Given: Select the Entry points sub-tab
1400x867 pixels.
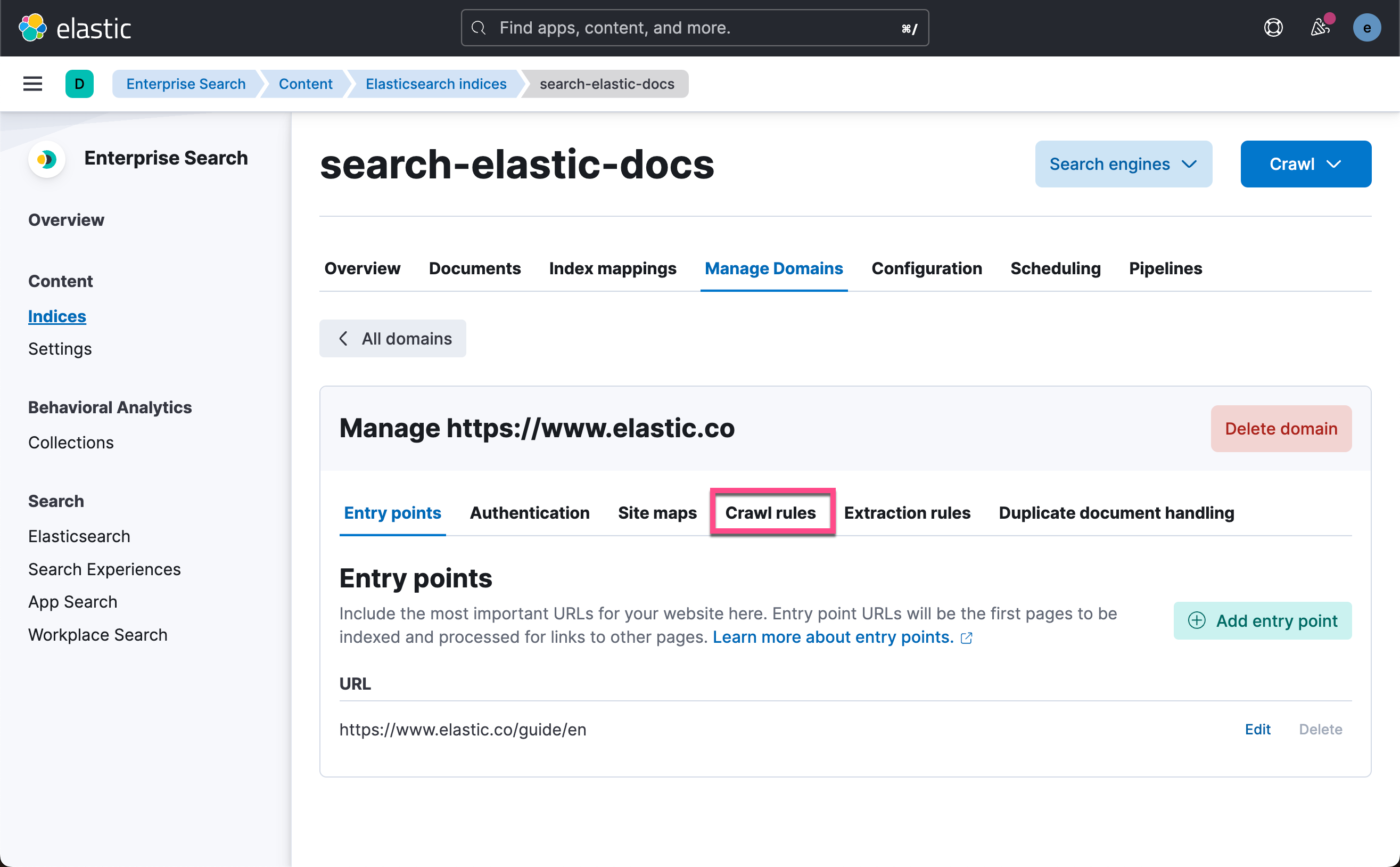Looking at the screenshot, I should pyautogui.click(x=392, y=513).
